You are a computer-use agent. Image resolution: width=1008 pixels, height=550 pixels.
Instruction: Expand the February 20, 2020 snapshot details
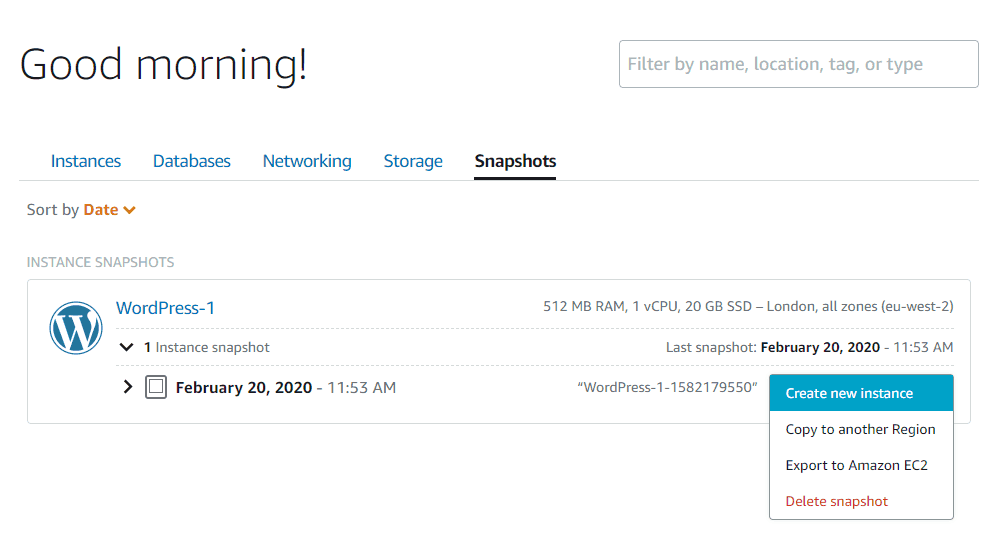[x=127, y=387]
